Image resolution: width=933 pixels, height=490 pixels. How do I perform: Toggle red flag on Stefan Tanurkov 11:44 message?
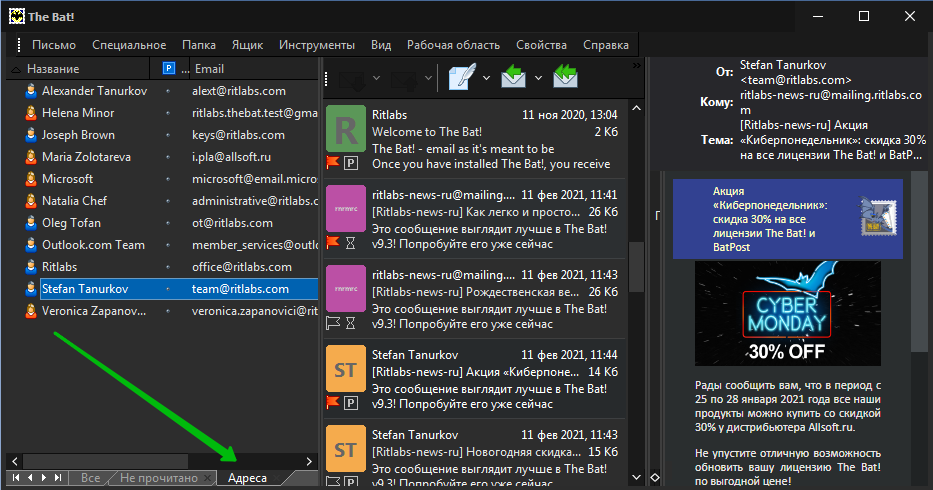coord(333,402)
